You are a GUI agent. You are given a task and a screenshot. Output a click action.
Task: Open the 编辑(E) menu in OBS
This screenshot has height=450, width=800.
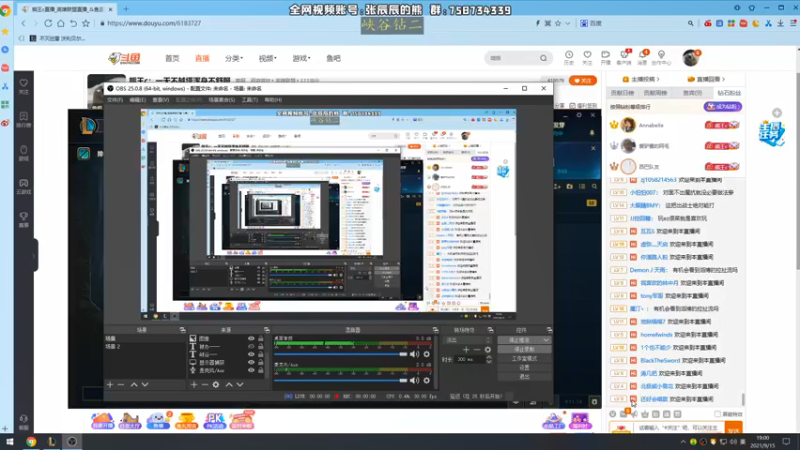pos(137,100)
